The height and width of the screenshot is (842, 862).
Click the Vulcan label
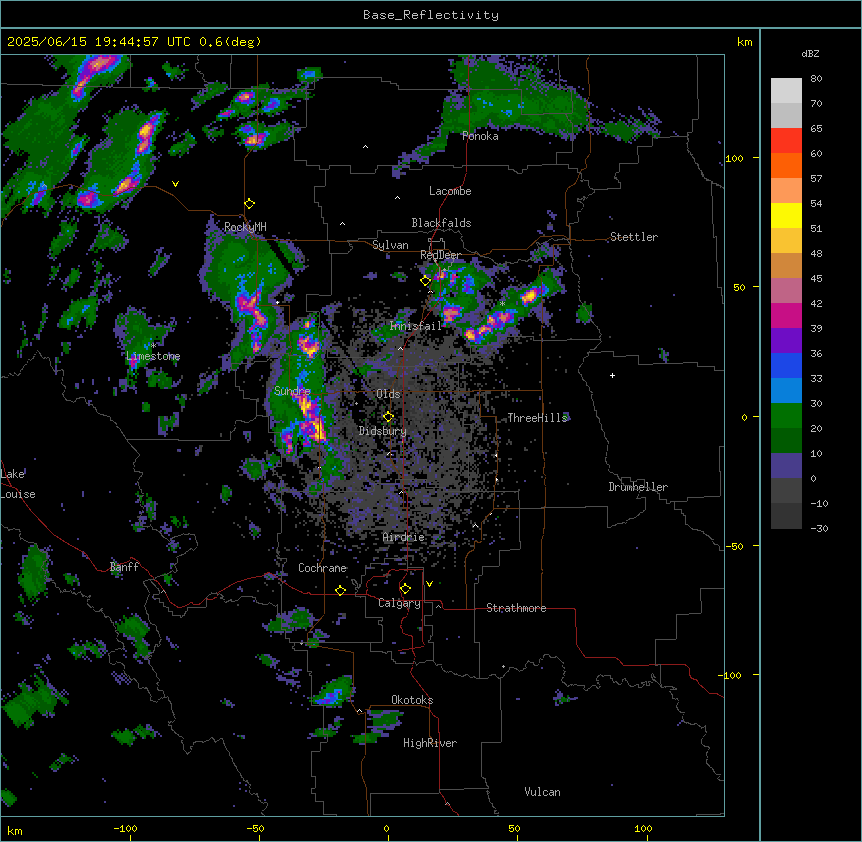pyautogui.click(x=542, y=792)
